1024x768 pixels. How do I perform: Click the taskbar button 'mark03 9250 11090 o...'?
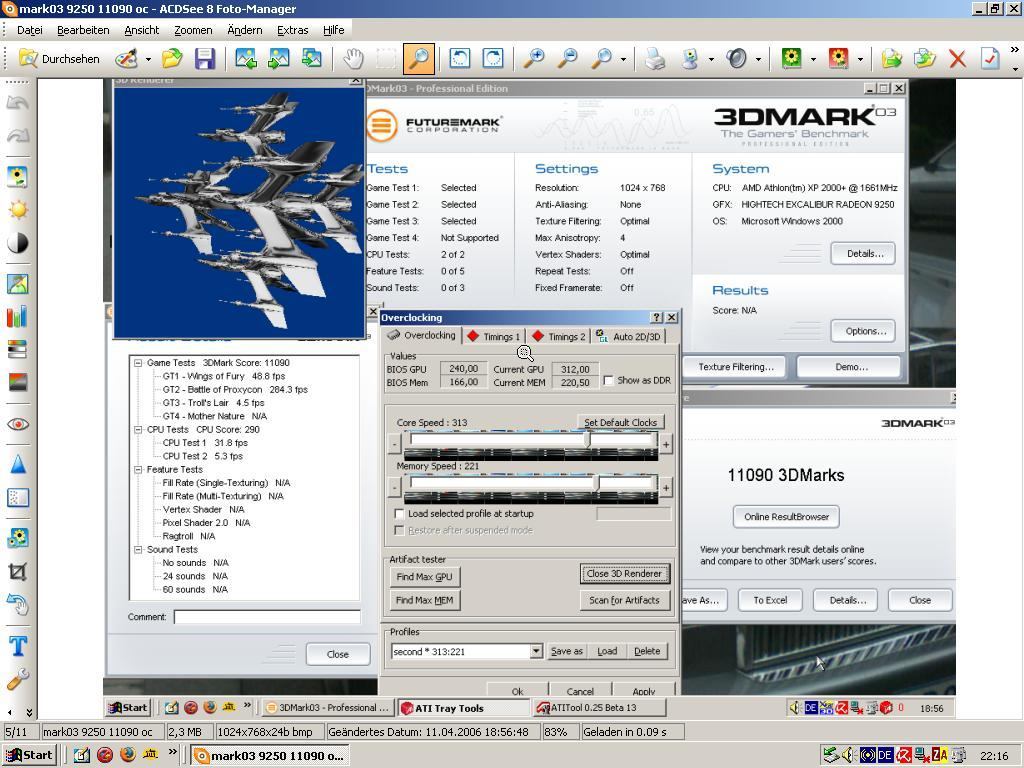pos(270,756)
